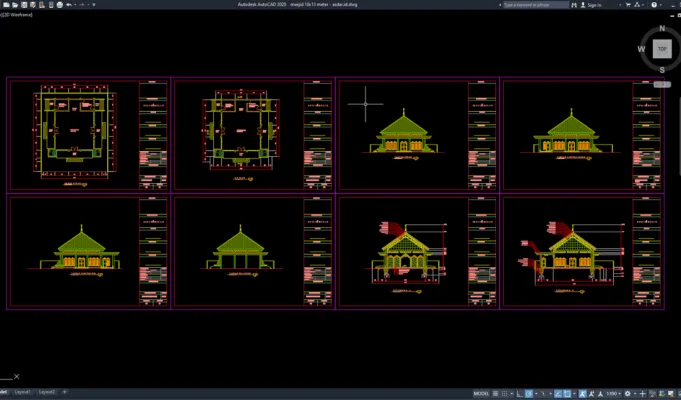Open the WCS coordinate system dropdown below ViewCube
681x400 pixels.
662,84
